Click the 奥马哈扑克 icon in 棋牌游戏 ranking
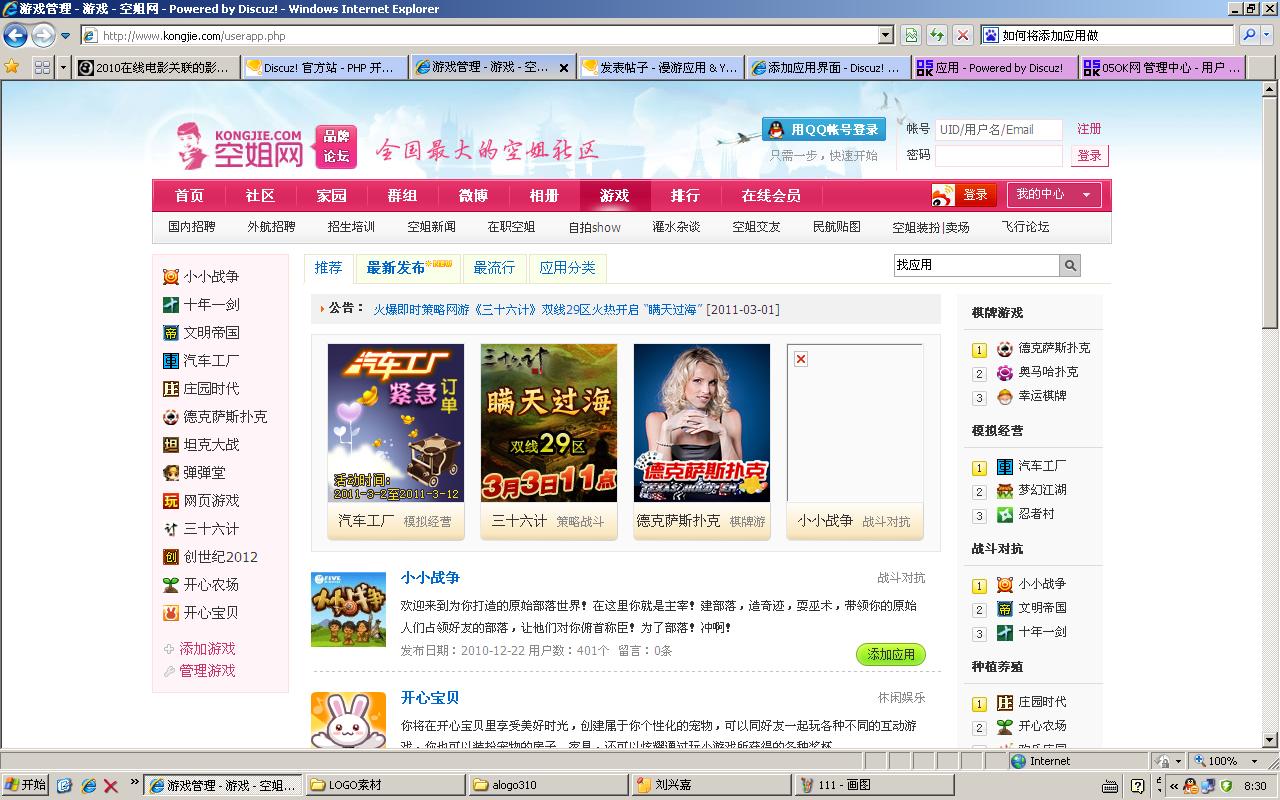This screenshot has width=1280, height=800. [1005, 373]
